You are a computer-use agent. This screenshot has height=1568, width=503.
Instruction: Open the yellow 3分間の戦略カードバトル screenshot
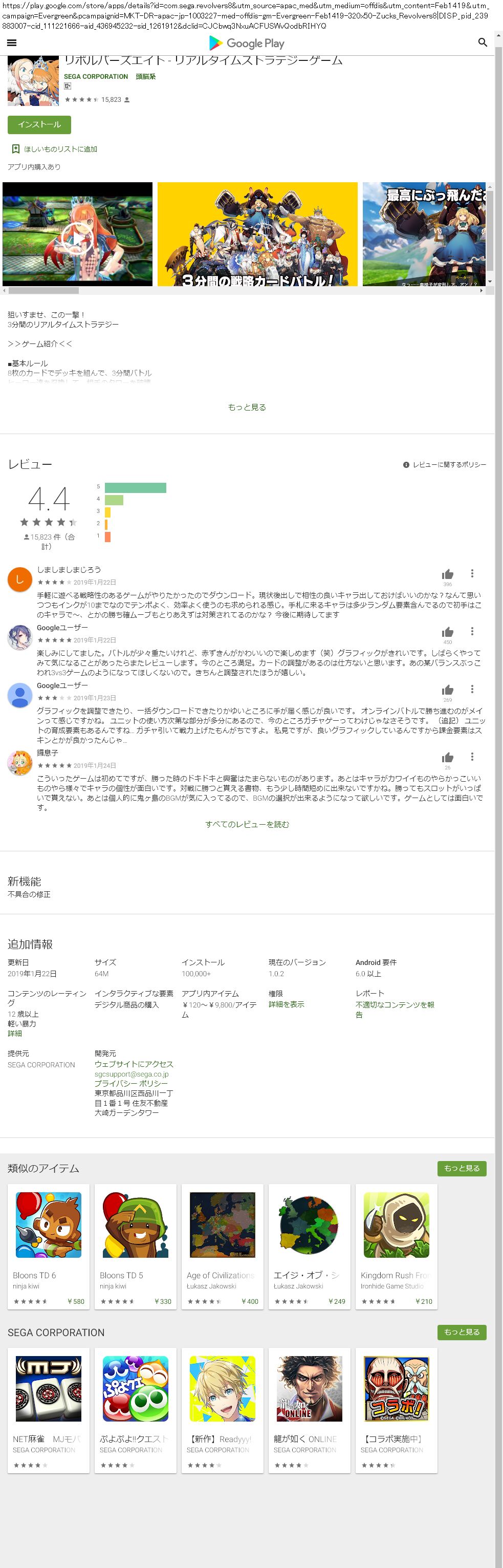point(257,234)
